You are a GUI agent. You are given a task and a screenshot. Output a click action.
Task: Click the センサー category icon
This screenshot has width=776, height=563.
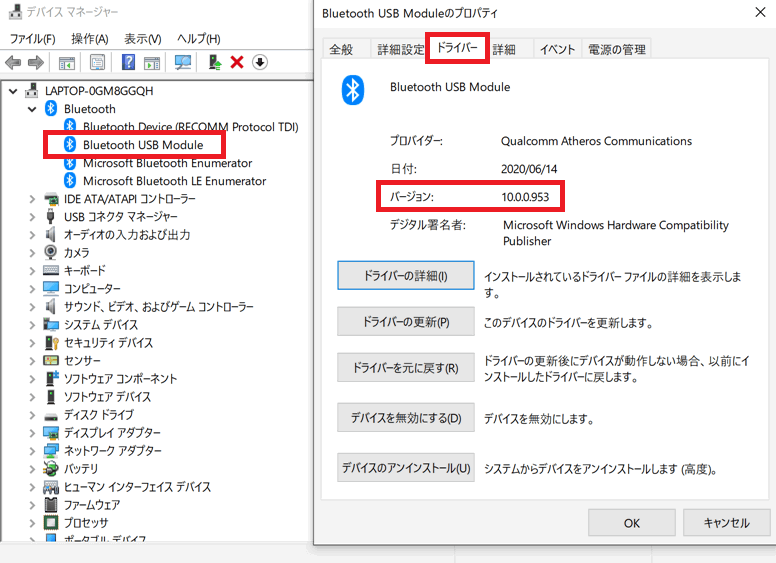[x=51, y=360]
